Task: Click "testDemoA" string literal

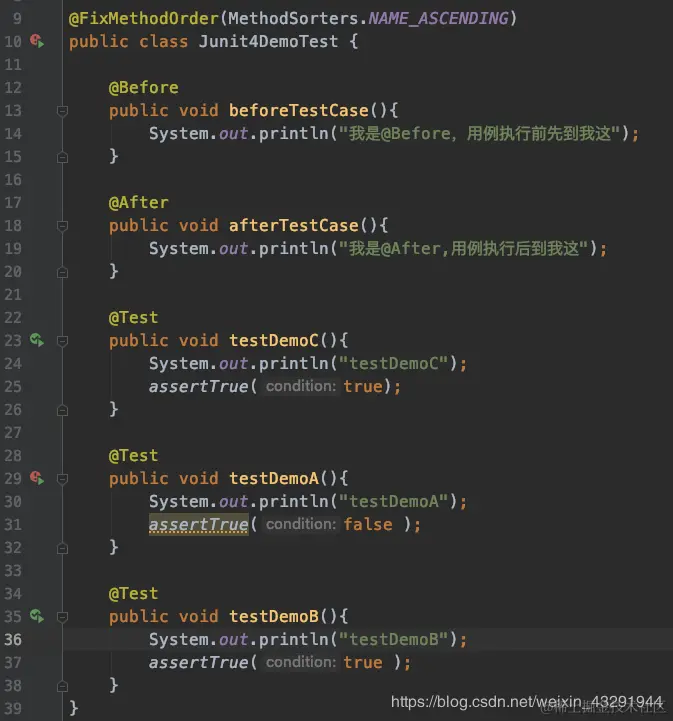Action: coord(394,501)
